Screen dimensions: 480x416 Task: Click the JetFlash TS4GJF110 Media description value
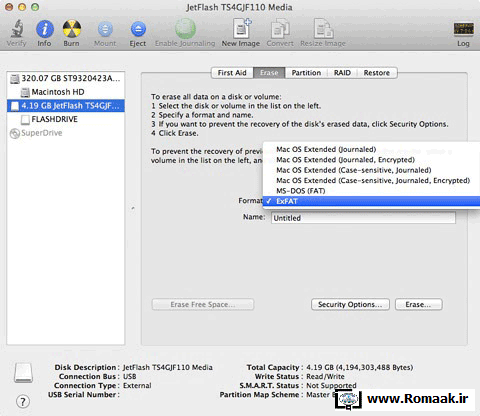(168, 367)
